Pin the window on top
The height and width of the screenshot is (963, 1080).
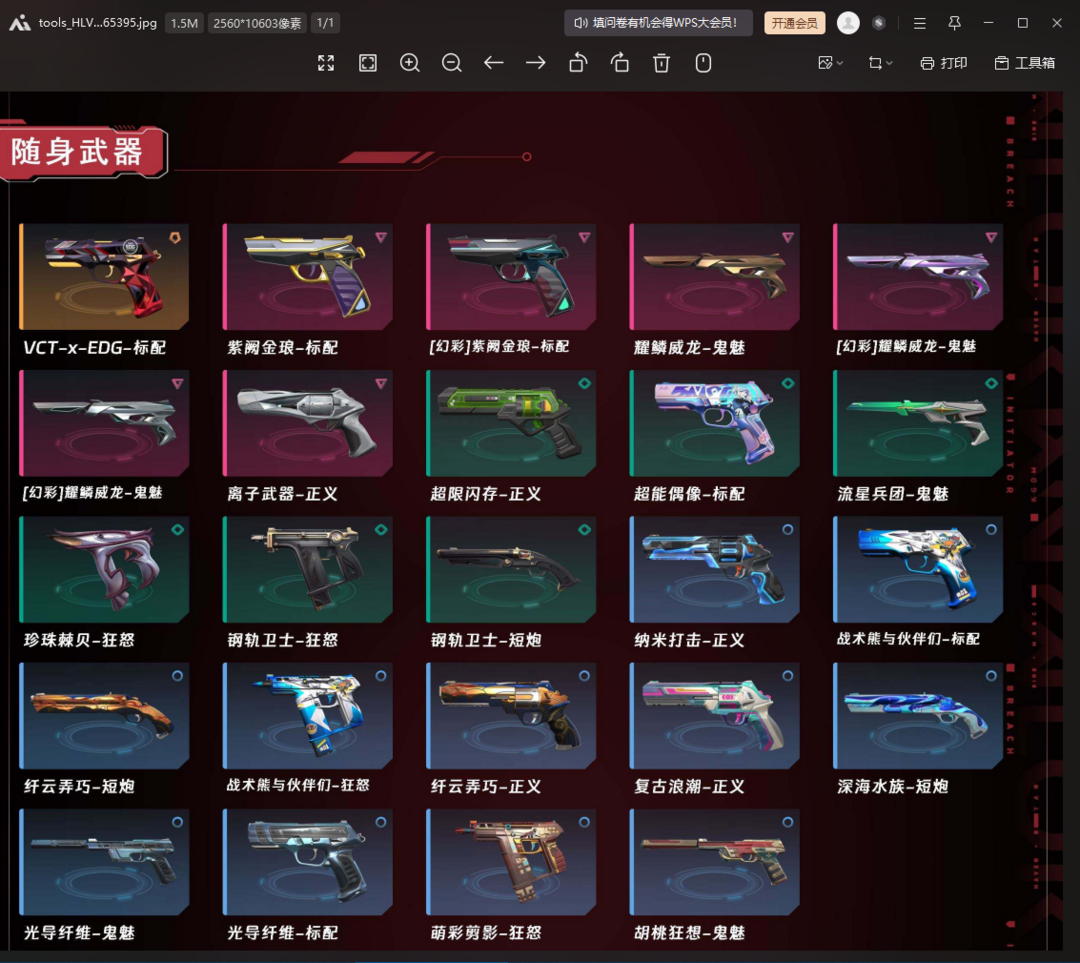click(x=954, y=23)
